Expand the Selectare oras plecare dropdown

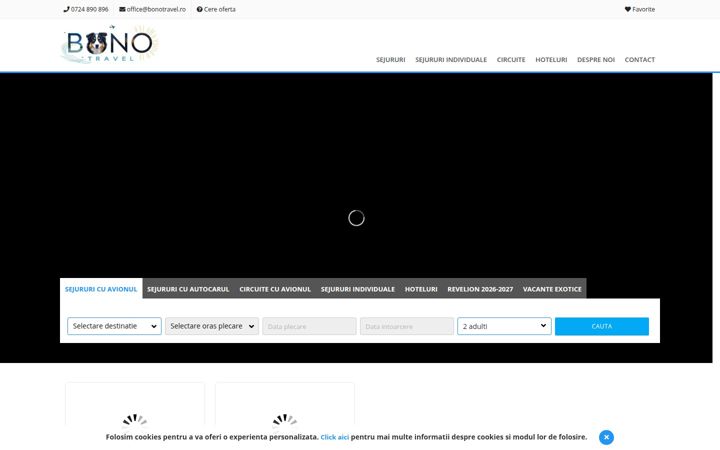212,326
